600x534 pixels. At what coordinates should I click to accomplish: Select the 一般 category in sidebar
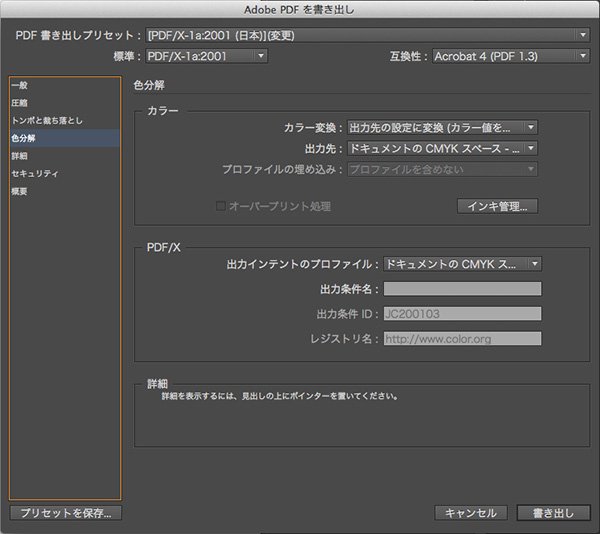point(65,85)
